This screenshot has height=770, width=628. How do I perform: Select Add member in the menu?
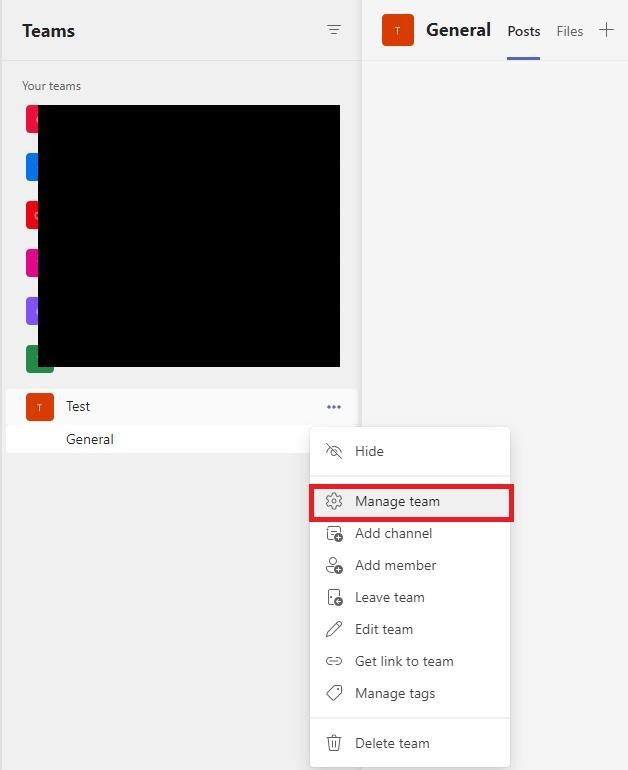click(410, 565)
